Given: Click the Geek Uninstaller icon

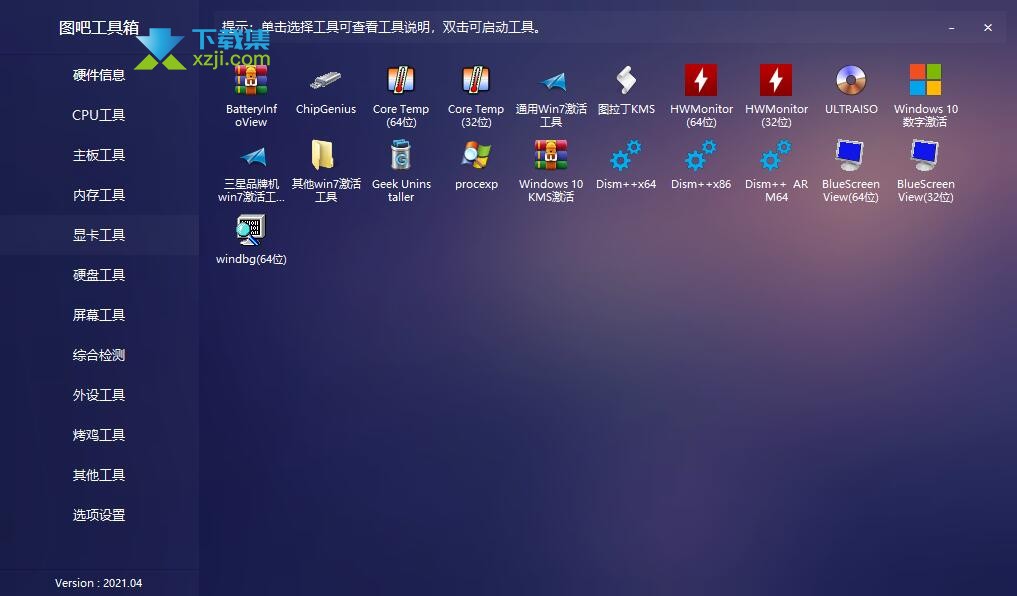Looking at the screenshot, I should [401, 156].
